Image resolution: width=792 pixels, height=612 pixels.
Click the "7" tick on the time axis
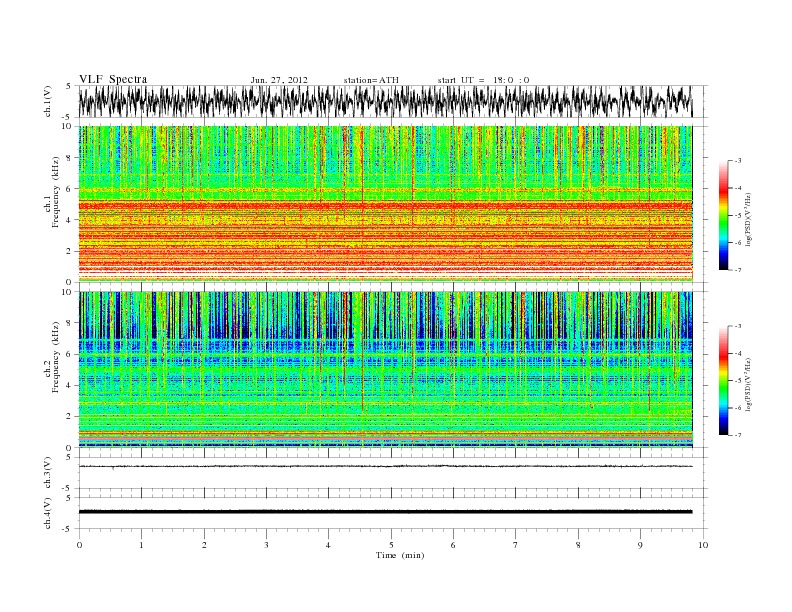(x=516, y=545)
